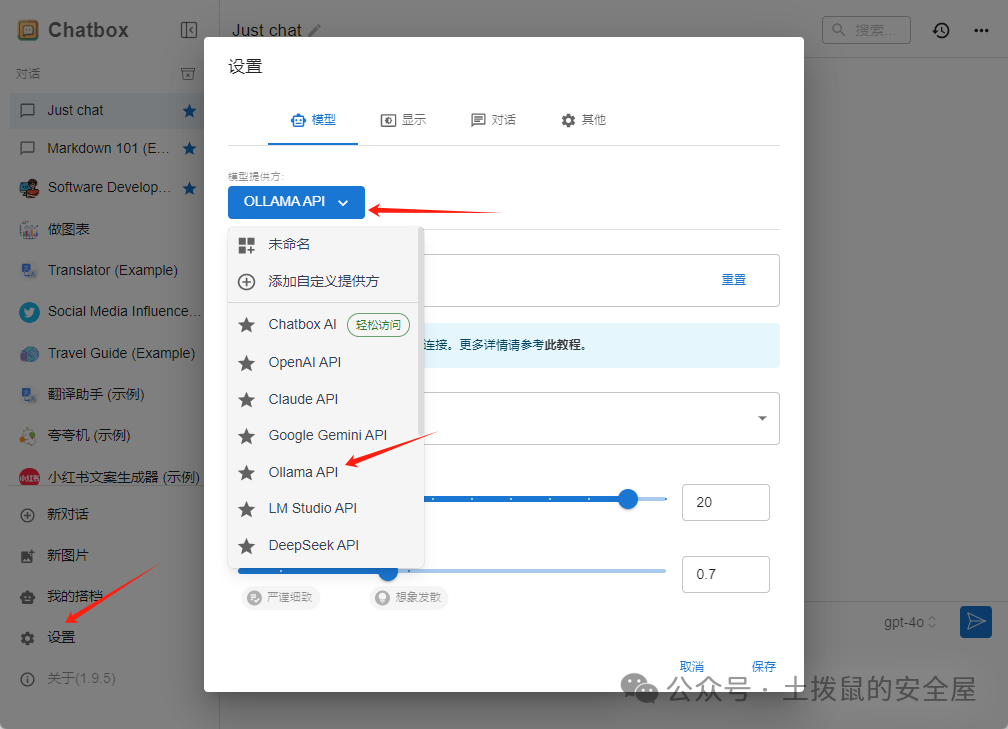This screenshot has width=1008, height=729.
Task: Click the context message count slider handle
Action: click(628, 499)
